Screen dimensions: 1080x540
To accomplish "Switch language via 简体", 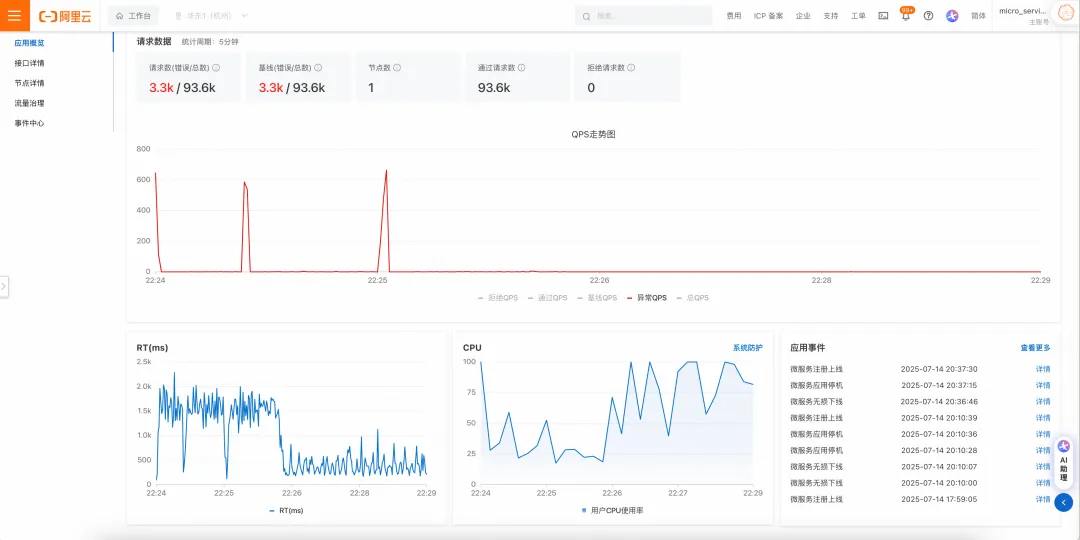I will (978, 16).
